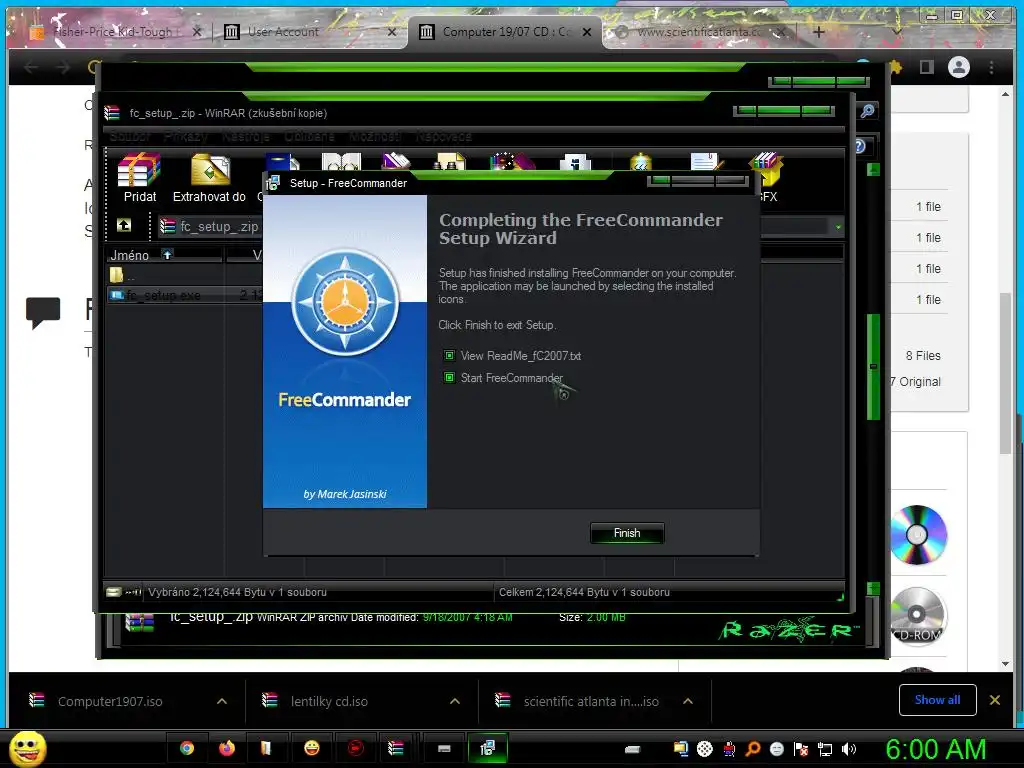Viewport: 1024px width, 768px height.
Task: Click the red-X flag tray icon
Action: pyautogui.click(x=801, y=749)
